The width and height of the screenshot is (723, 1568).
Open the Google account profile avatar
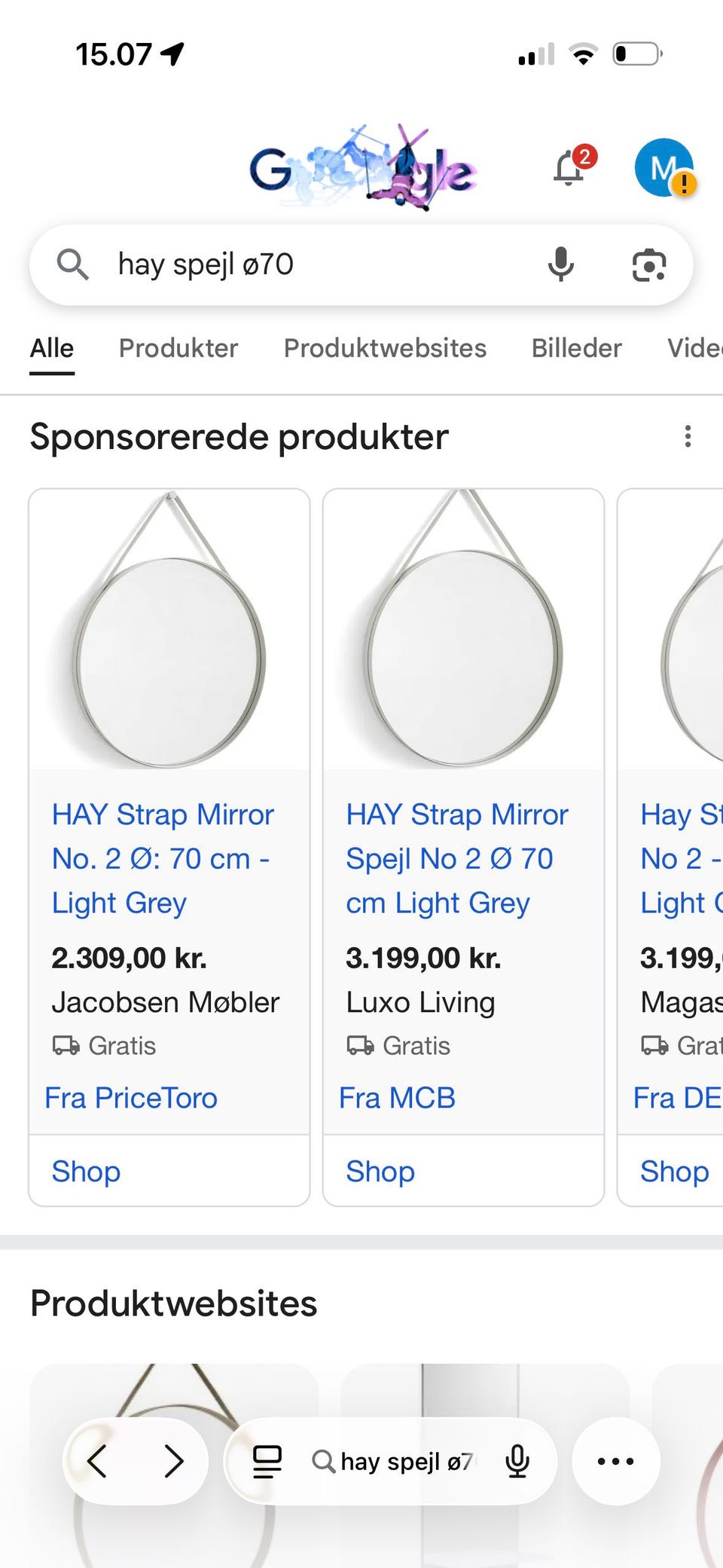click(x=664, y=167)
